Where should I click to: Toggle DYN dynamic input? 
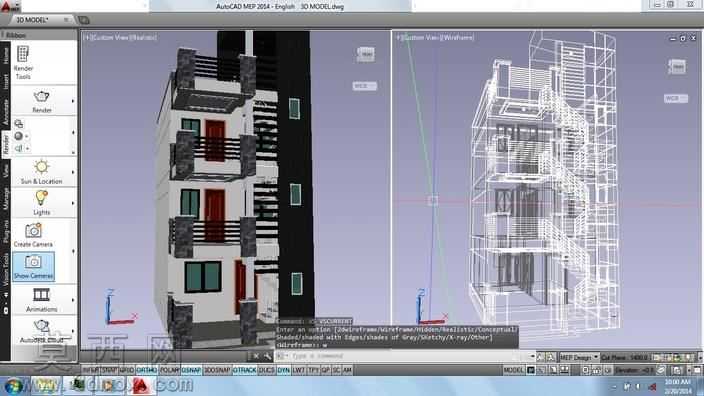tap(283, 370)
